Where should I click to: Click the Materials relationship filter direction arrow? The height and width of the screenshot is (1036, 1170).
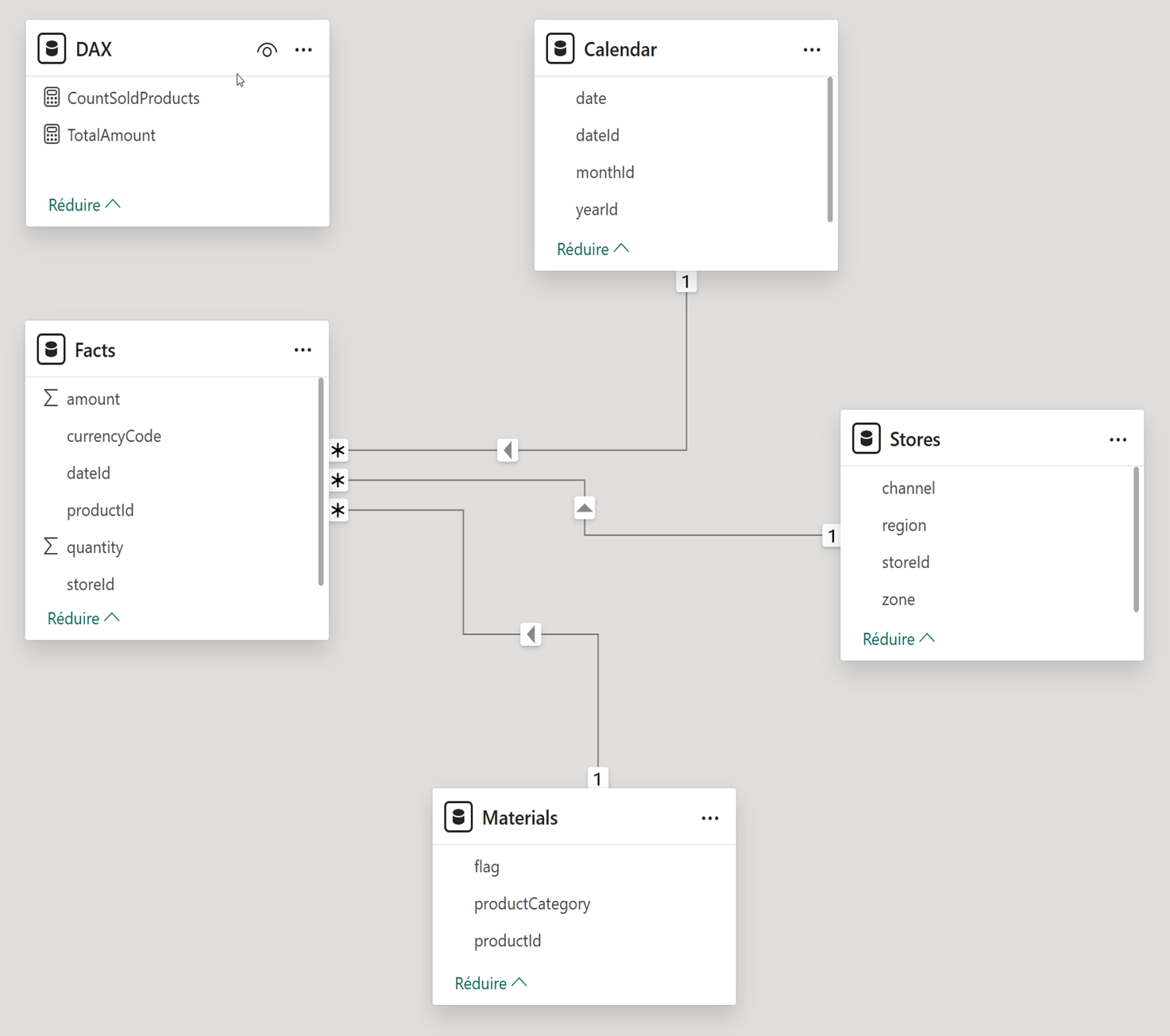coord(531,634)
